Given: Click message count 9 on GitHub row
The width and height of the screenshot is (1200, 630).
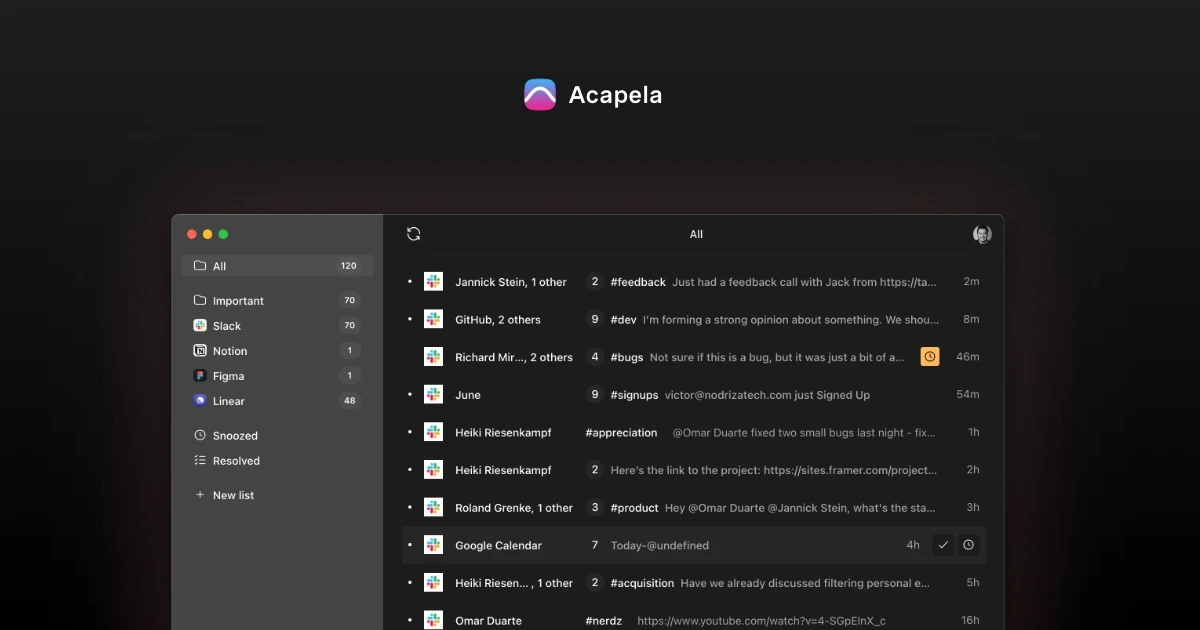Looking at the screenshot, I should [x=595, y=320].
